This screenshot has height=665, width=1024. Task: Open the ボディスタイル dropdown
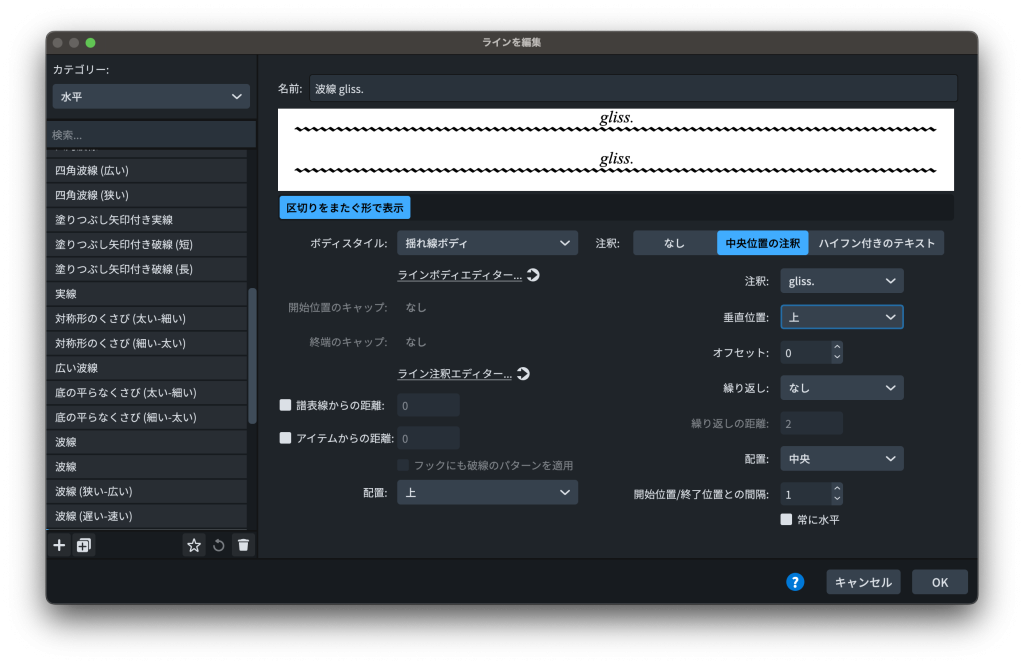(x=487, y=243)
